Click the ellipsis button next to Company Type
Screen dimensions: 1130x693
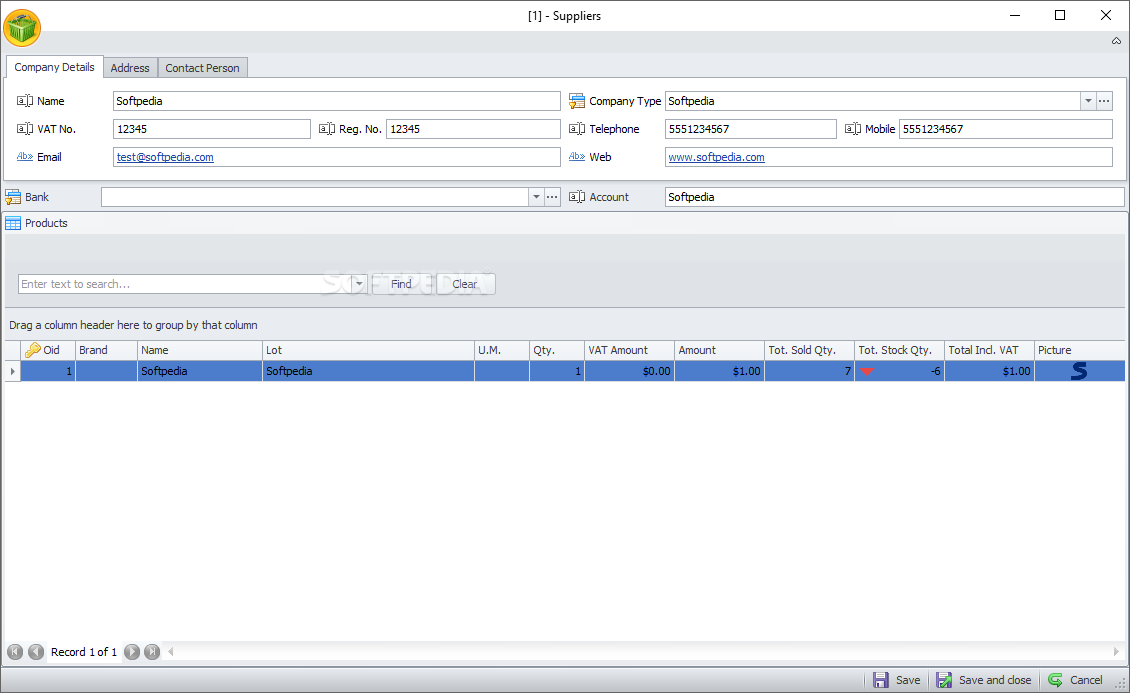(1104, 101)
